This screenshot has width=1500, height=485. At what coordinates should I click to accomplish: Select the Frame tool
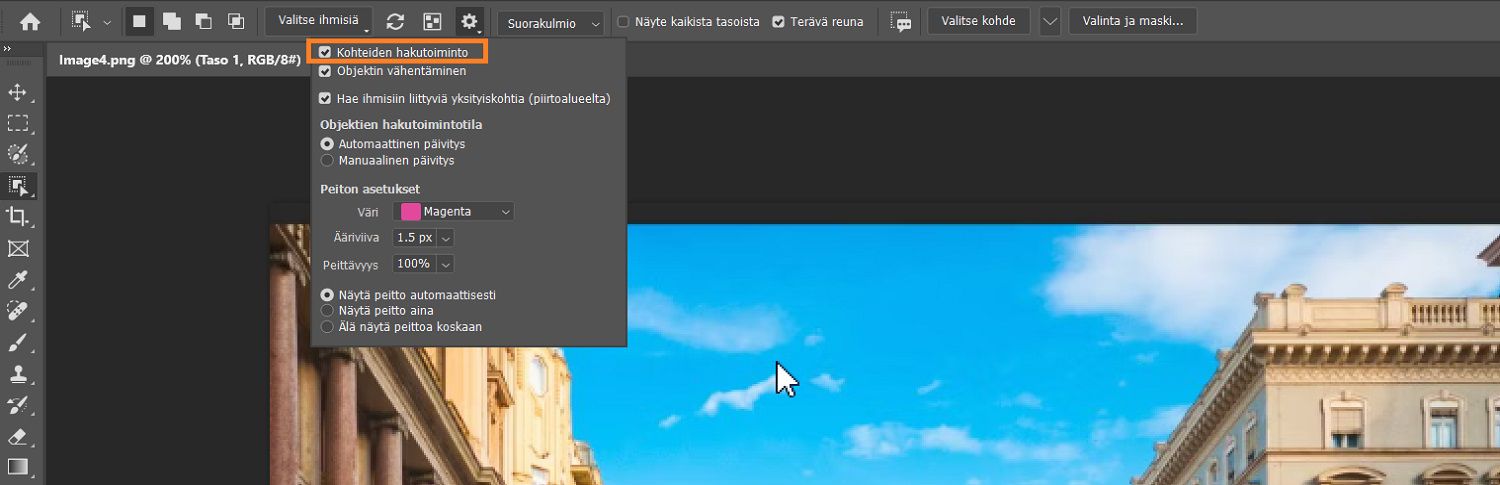pyautogui.click(x=18, y=248)
